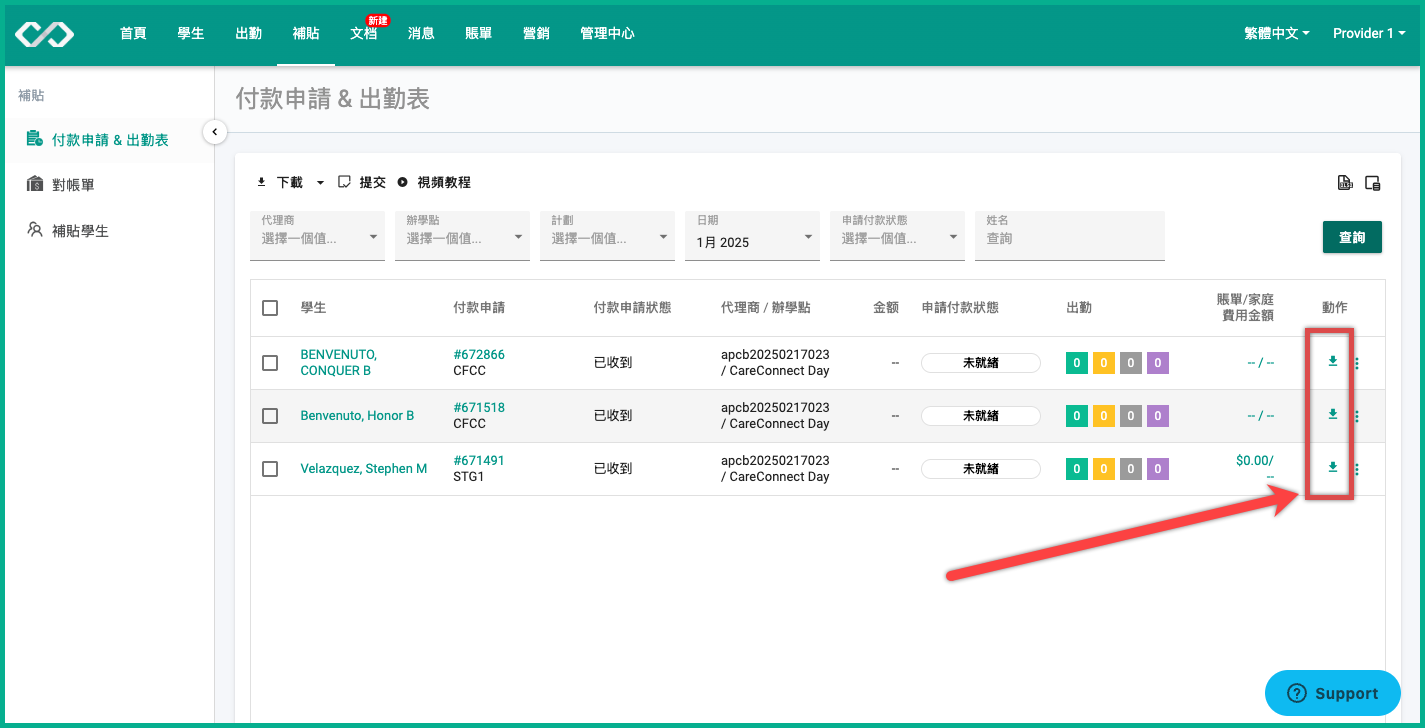Click the app logo in header

[x=44, y=34]
